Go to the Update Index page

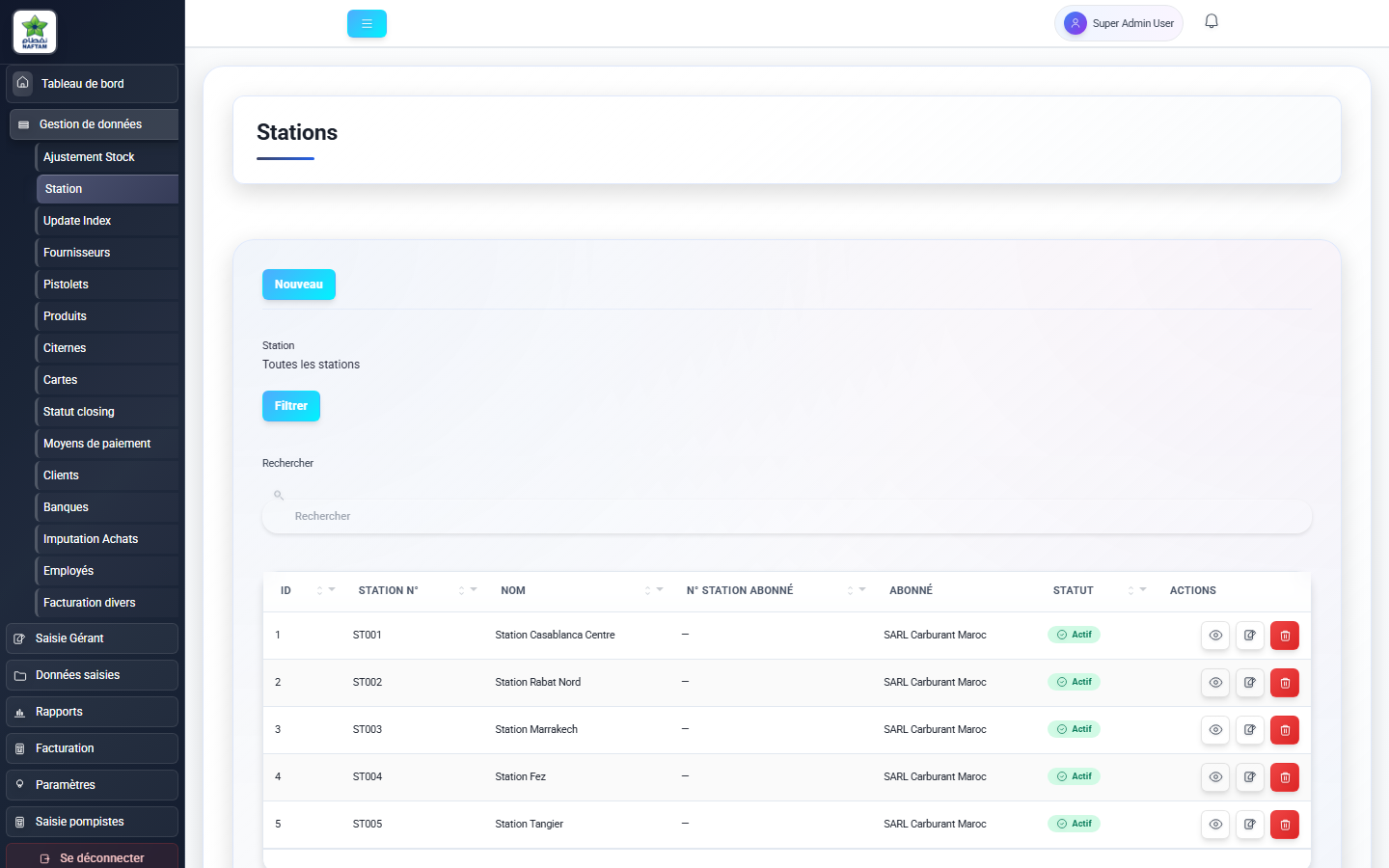(106, 221)
